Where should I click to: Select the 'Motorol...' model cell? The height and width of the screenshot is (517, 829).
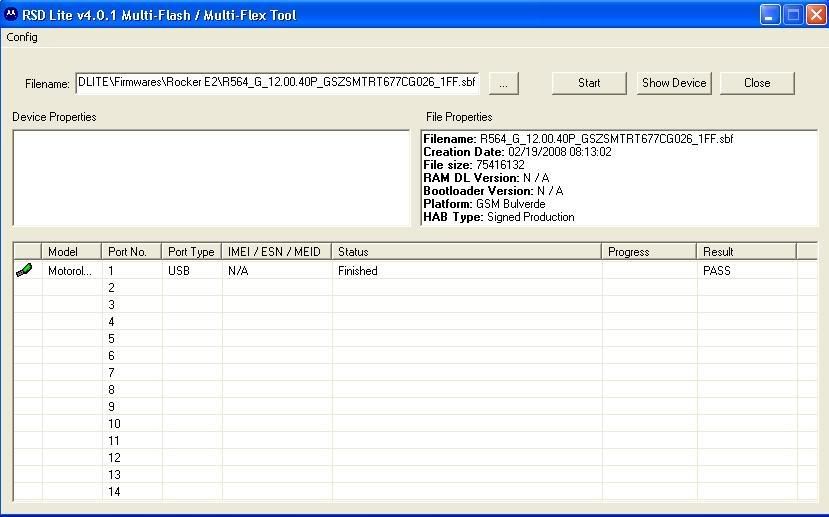[x=71, y=271]
